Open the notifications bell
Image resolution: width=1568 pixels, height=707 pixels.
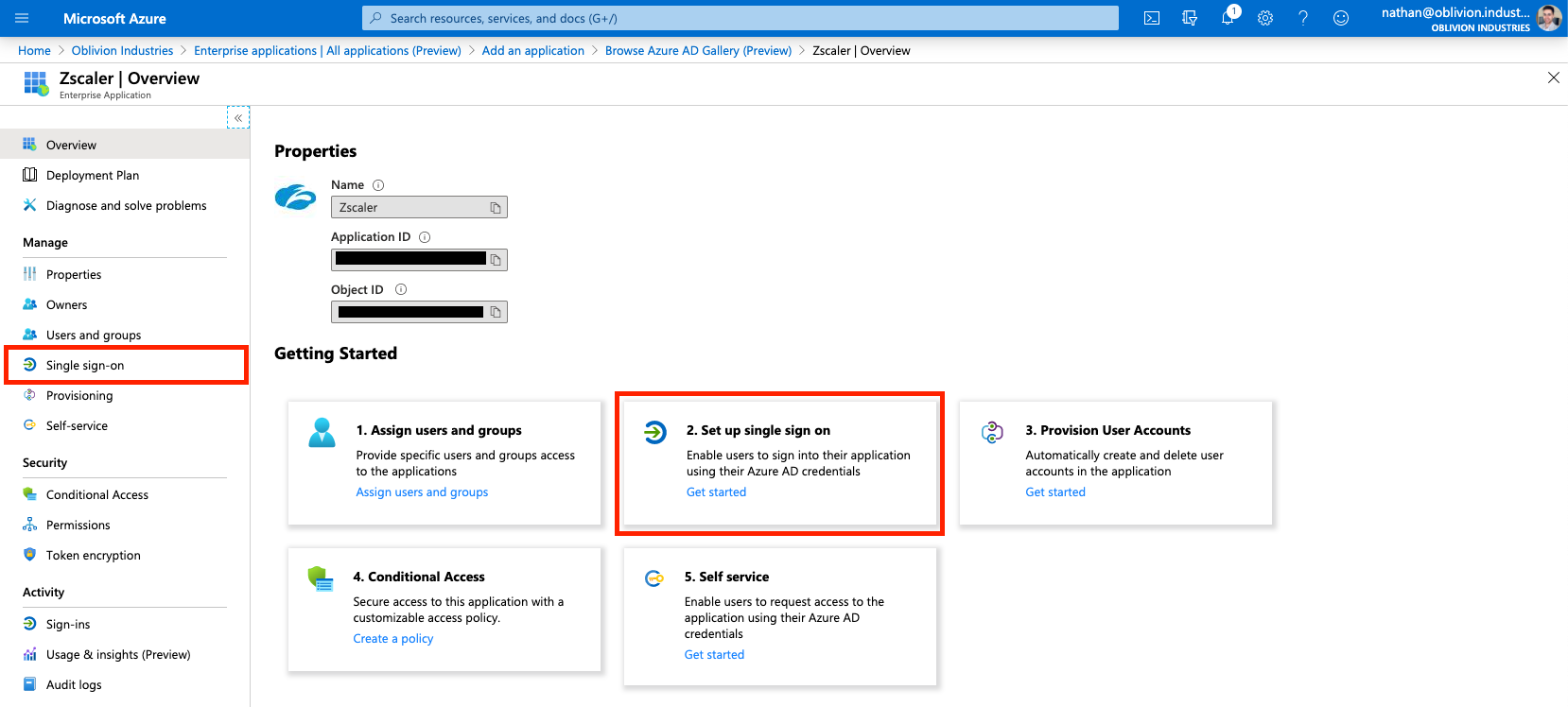[1228, 18]
